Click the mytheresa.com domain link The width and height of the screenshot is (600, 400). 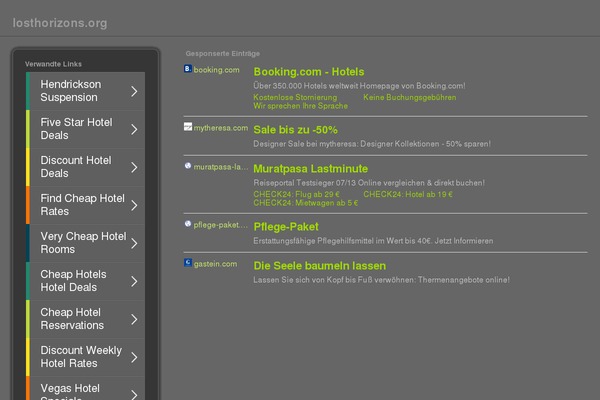pos(221,128)
